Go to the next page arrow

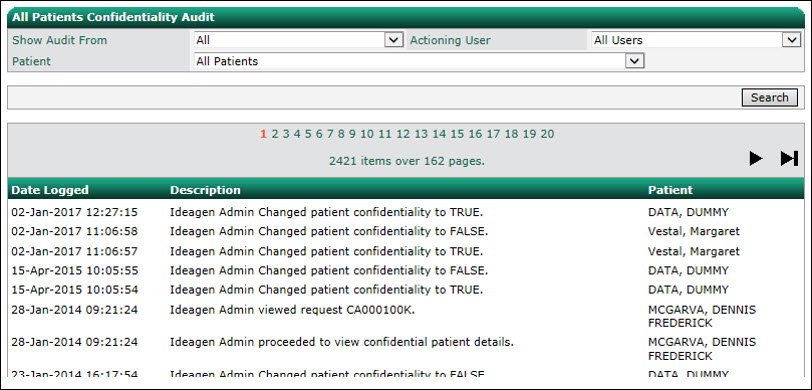[x=756, y=158]
